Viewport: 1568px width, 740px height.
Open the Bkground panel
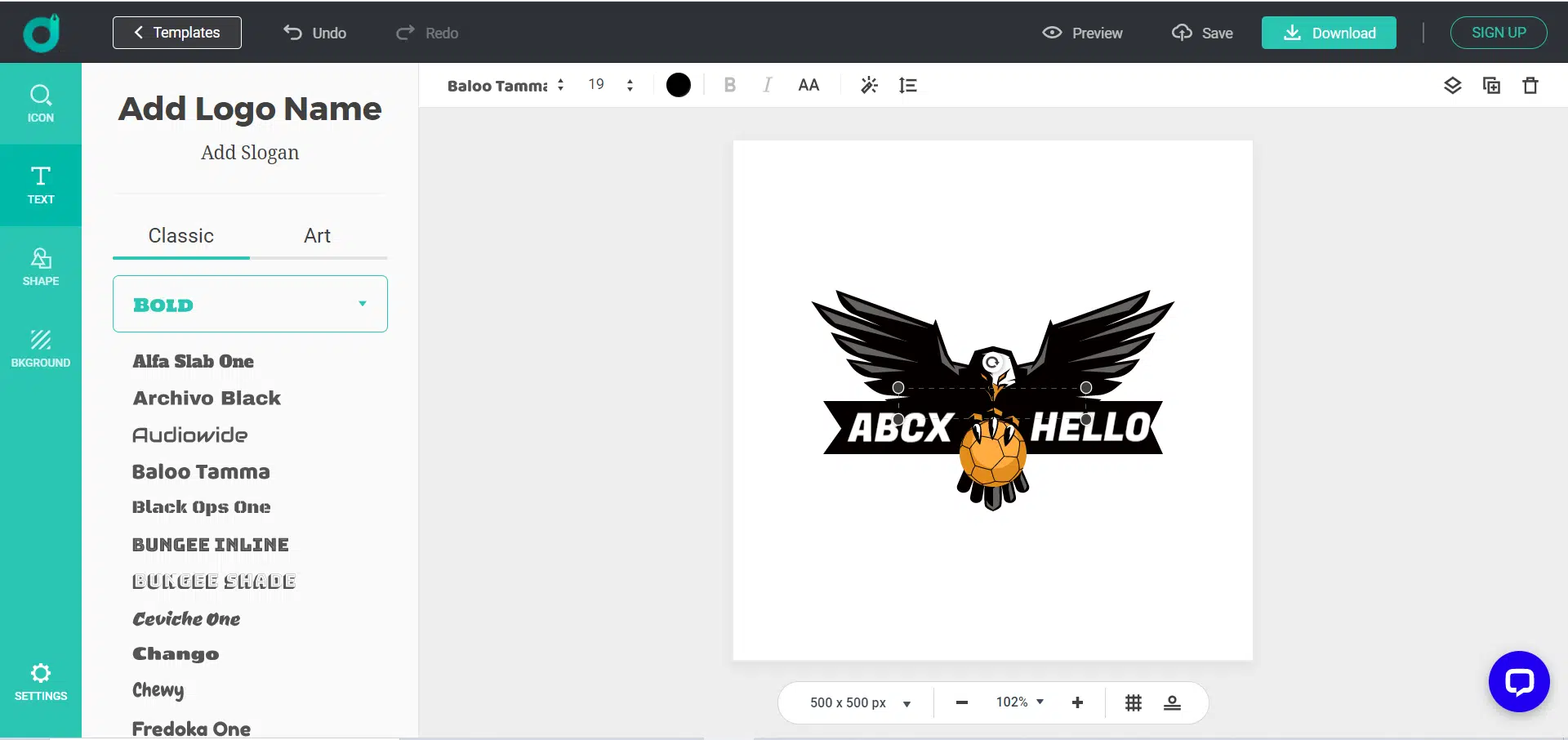point(41,349)
